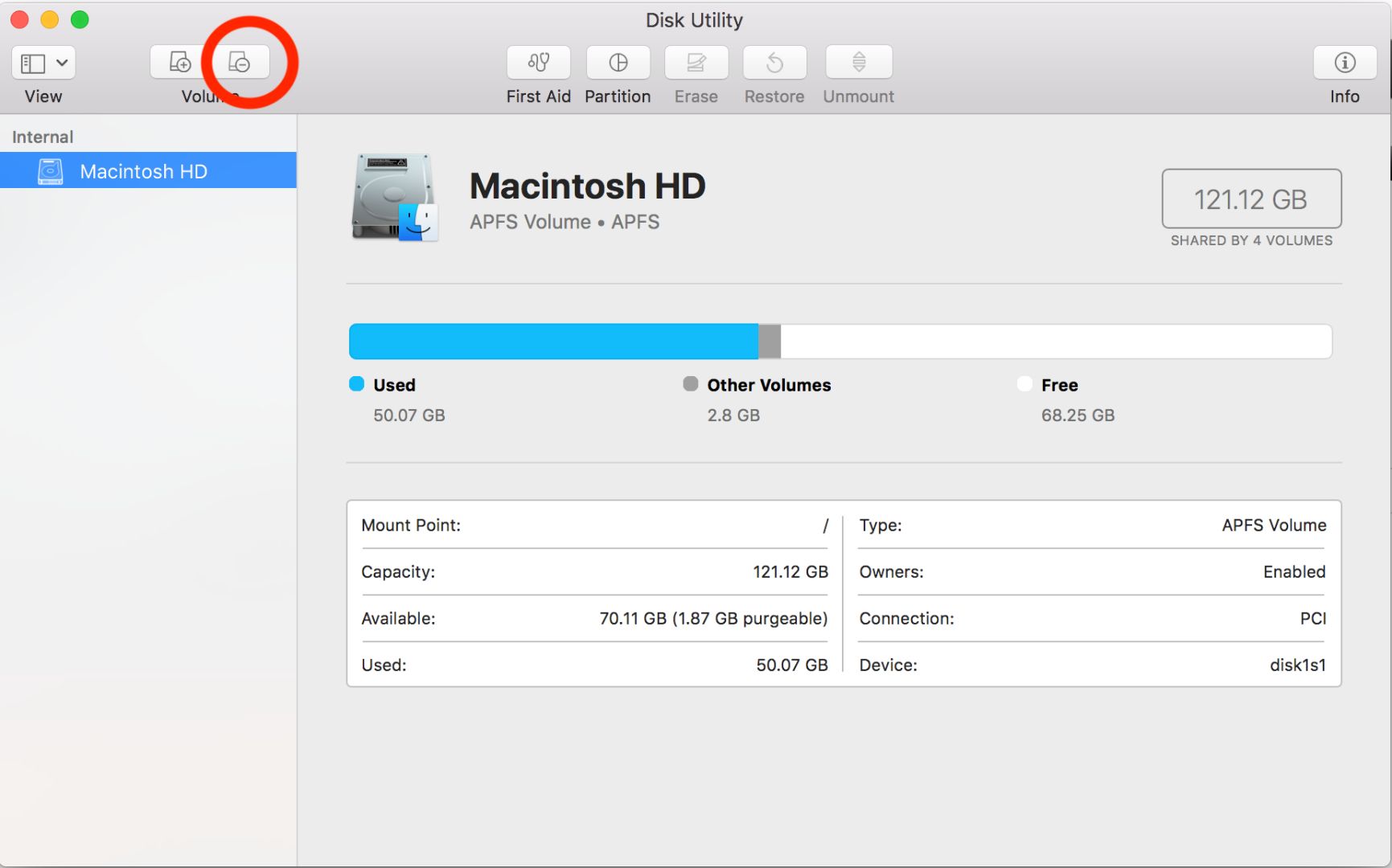Click the 121.12 GB capacity box

pos(1251,199)
